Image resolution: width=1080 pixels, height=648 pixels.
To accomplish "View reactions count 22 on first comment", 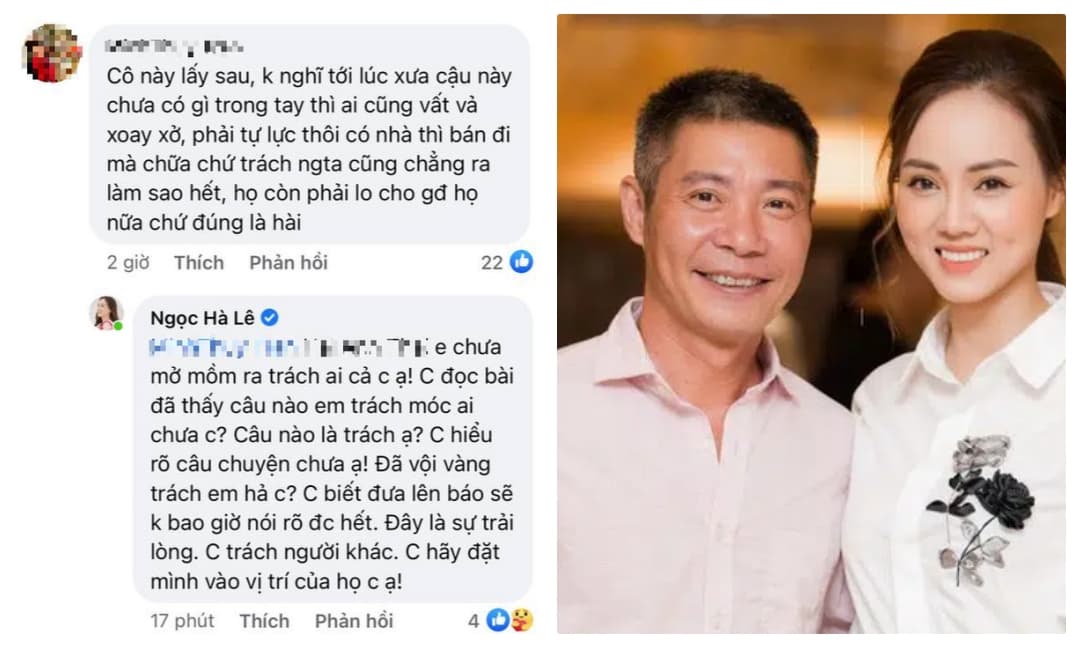I will pyautogui.click(x=492, y=262).
